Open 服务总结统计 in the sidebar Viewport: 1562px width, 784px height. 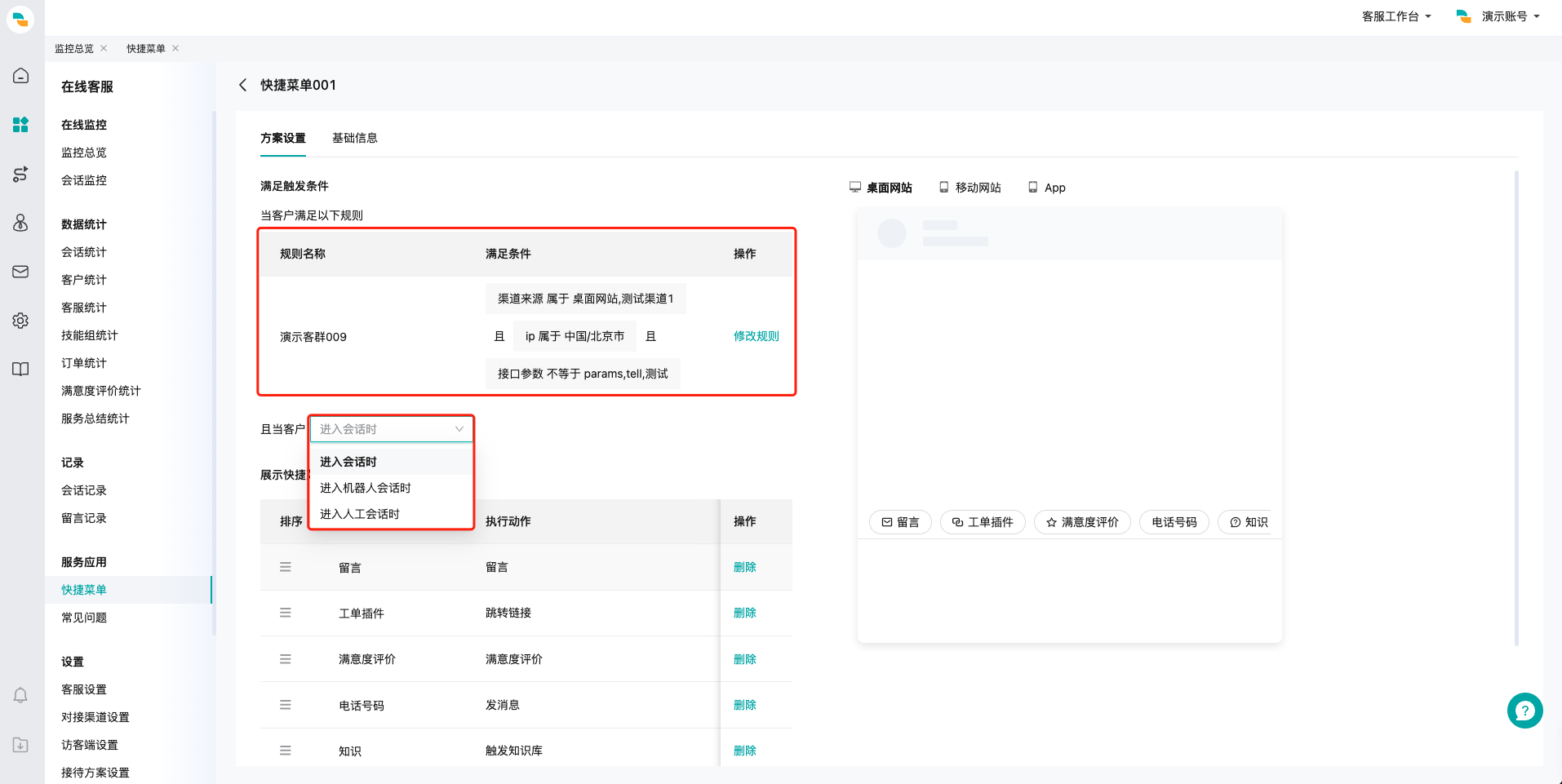point(95,419)
